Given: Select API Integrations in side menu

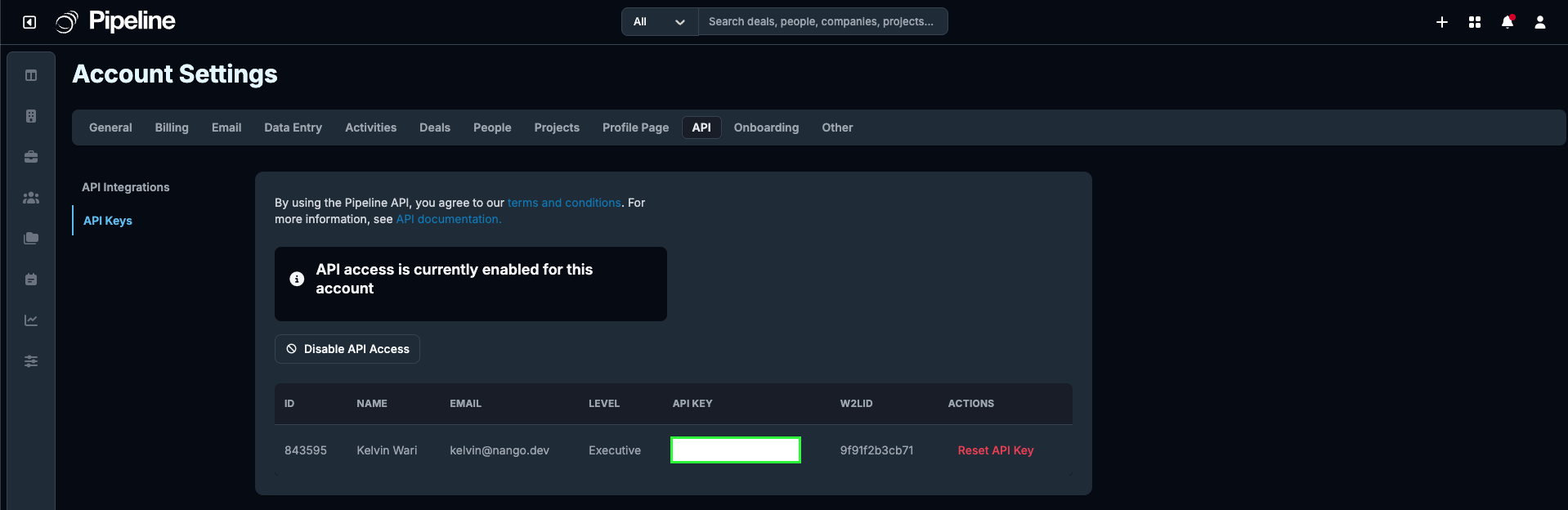Looking at the screenshot, I should tap(126, 187).
